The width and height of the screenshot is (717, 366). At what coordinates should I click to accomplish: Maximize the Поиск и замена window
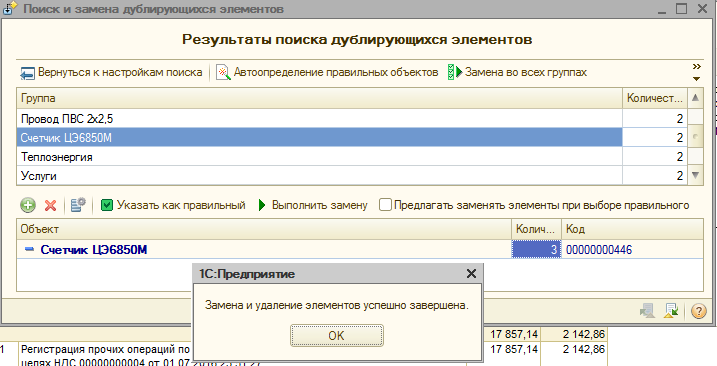coord(681,8)
